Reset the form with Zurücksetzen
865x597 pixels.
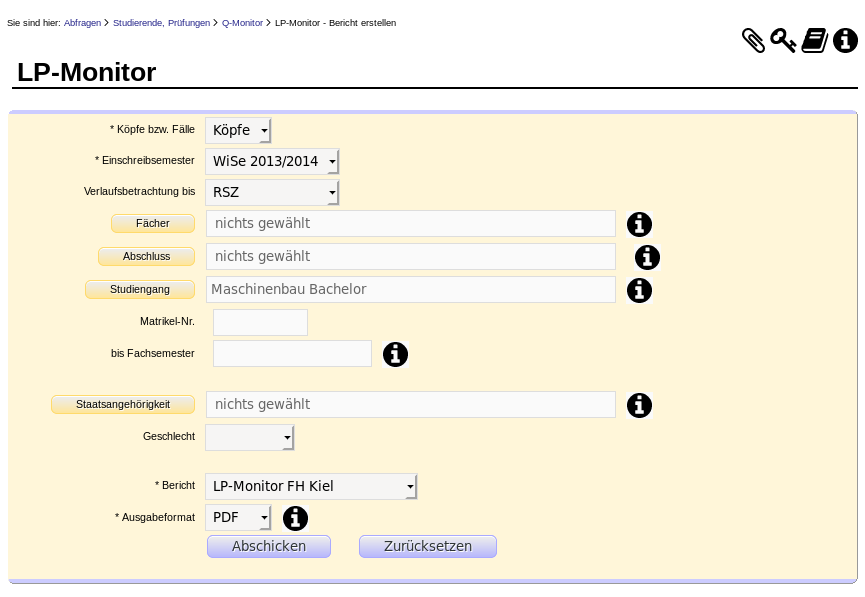tap(428, 546)
